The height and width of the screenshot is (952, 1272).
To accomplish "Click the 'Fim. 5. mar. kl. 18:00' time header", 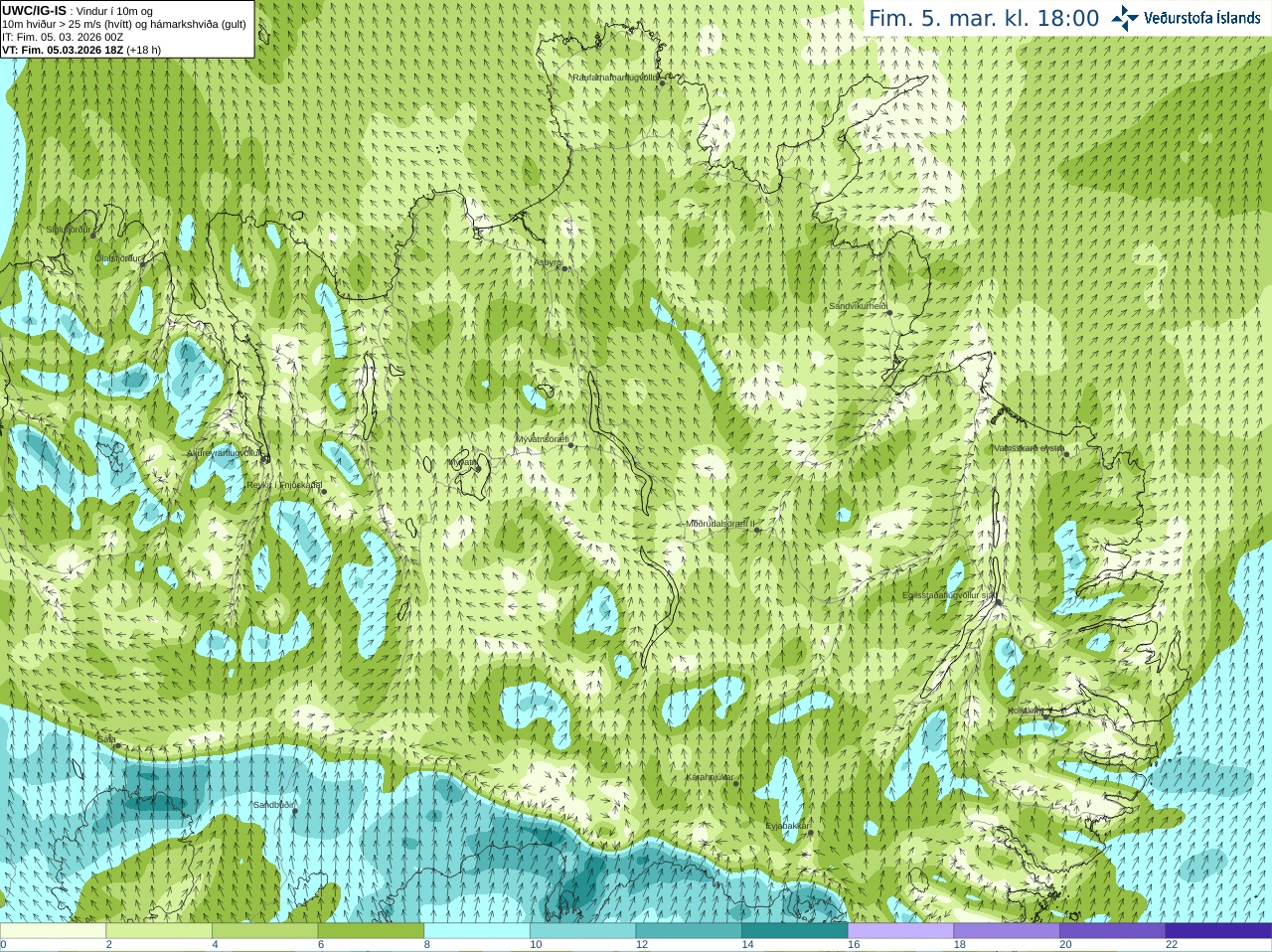I will pyautogui.click(x=984, y=19).
